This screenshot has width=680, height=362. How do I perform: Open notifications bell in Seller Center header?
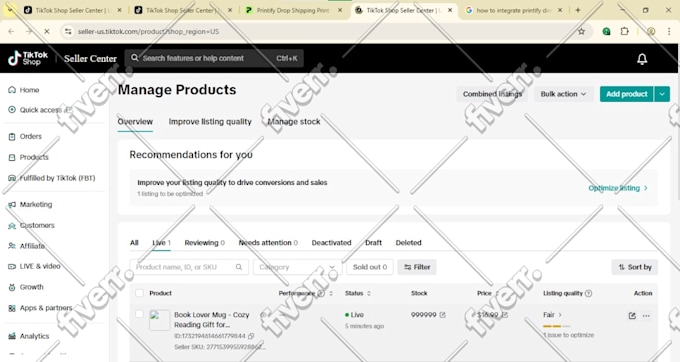pos(642,59)
